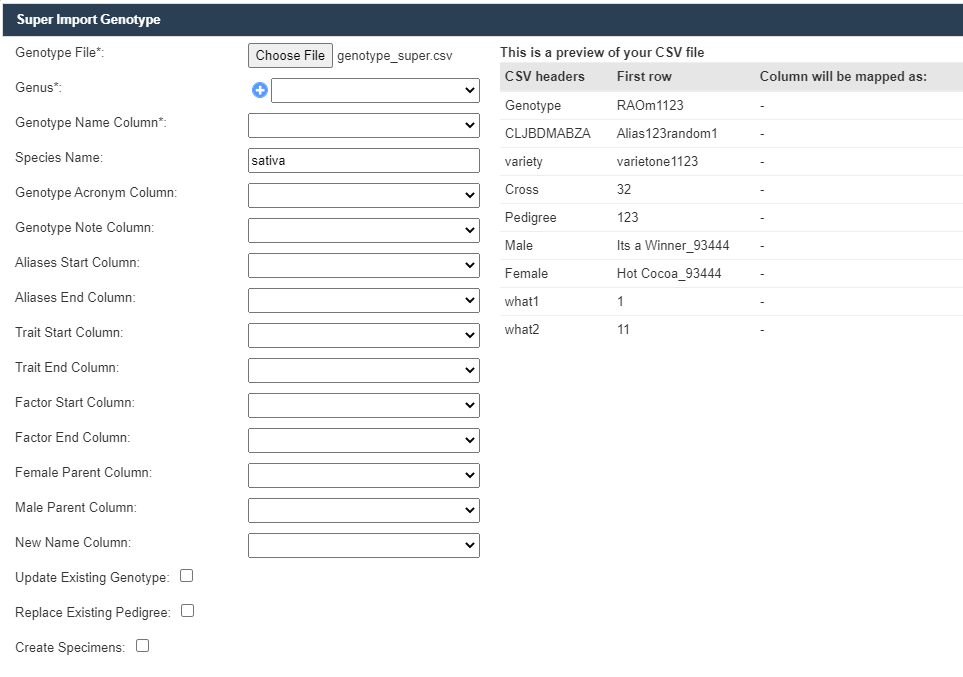Select the Aliases Start Column dropdown

point(364,266)
